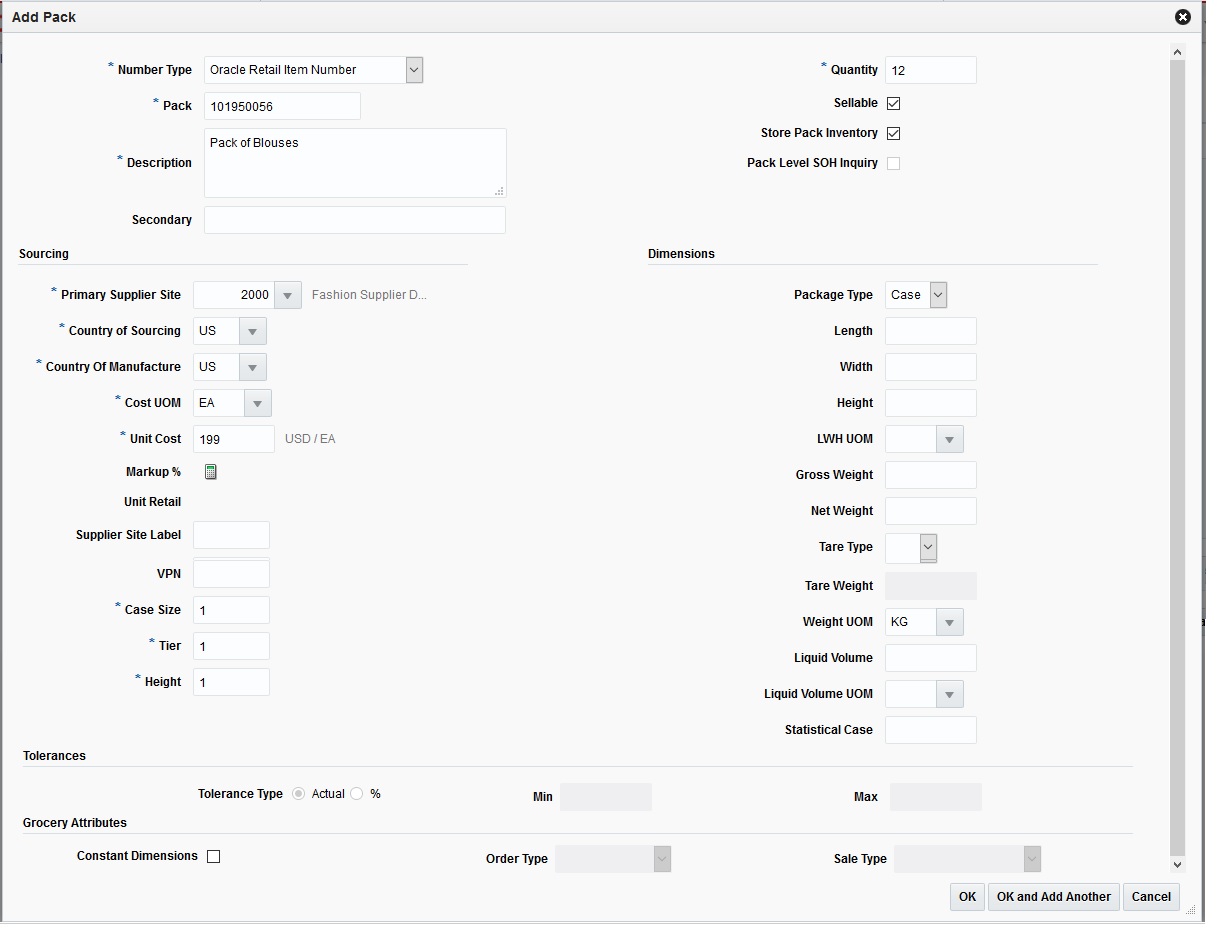Image resolution: width=1232 pixels, height=928 pixels.
Task: Open the Package Type dropdown
Action: point(937,294)
